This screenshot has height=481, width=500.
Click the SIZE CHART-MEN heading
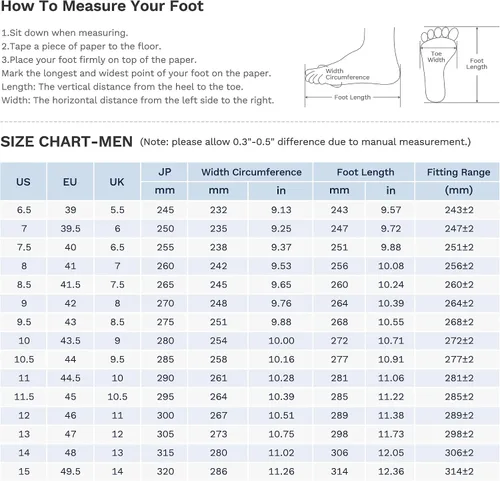tap(67, 142)
